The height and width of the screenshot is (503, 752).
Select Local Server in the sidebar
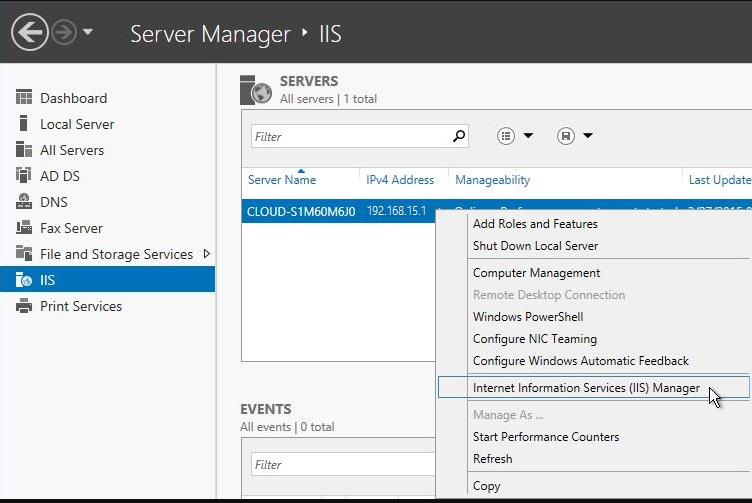(x=77, y=124)
